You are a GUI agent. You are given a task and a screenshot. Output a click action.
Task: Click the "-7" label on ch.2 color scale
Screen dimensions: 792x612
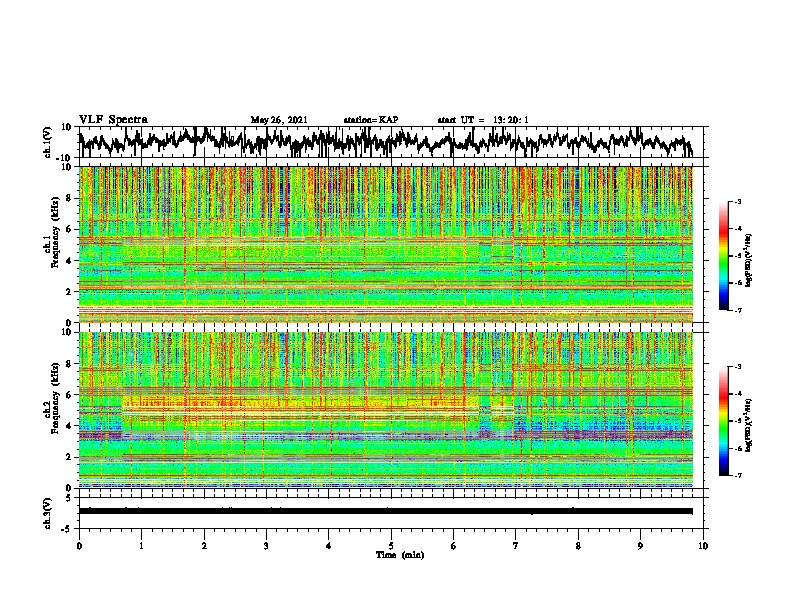[x=738, y=475]
